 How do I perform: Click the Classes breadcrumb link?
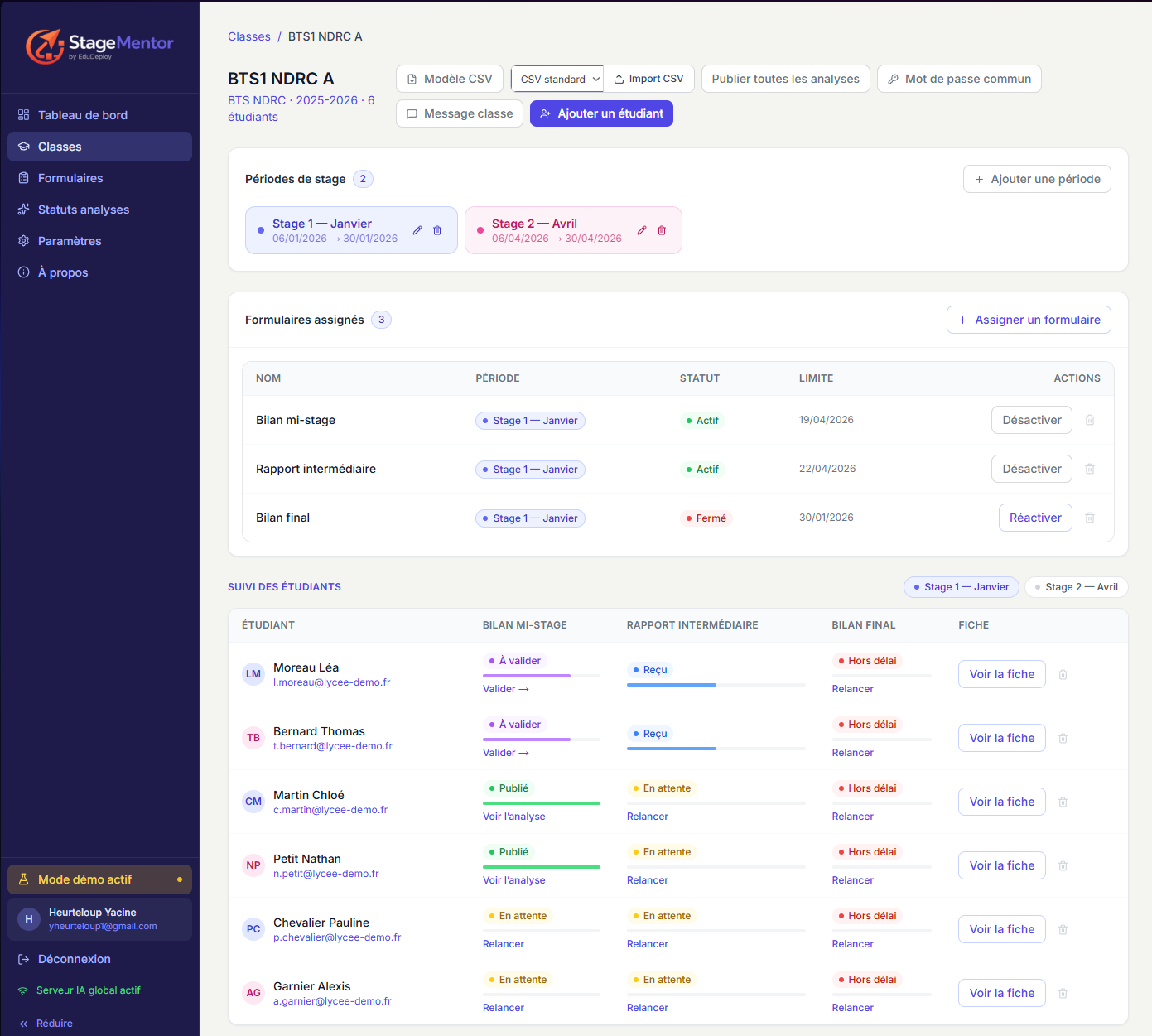[248, 36]
